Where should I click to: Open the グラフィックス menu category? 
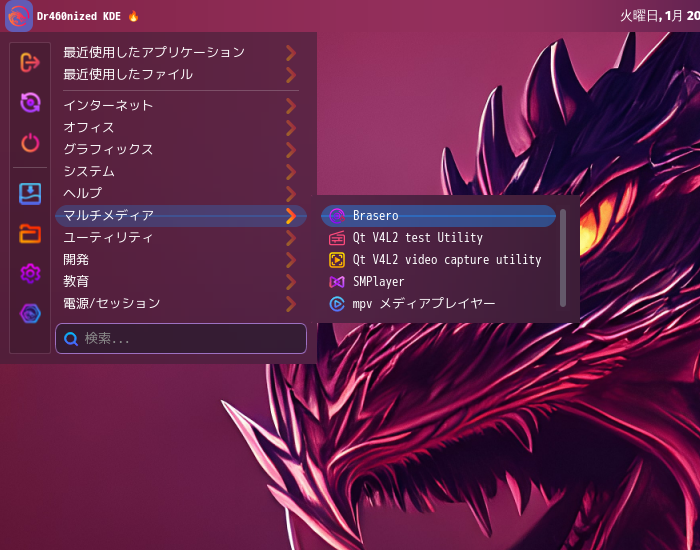[x=181, y=150]
